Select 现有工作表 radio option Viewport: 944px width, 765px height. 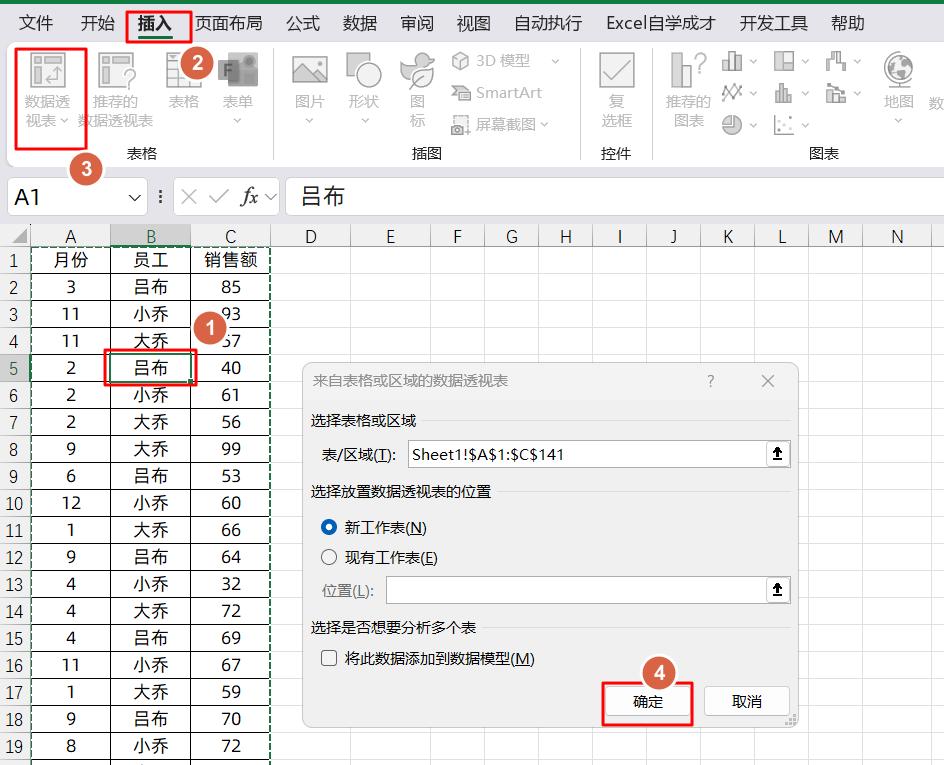pyautogui.click(x=329, y=557)
